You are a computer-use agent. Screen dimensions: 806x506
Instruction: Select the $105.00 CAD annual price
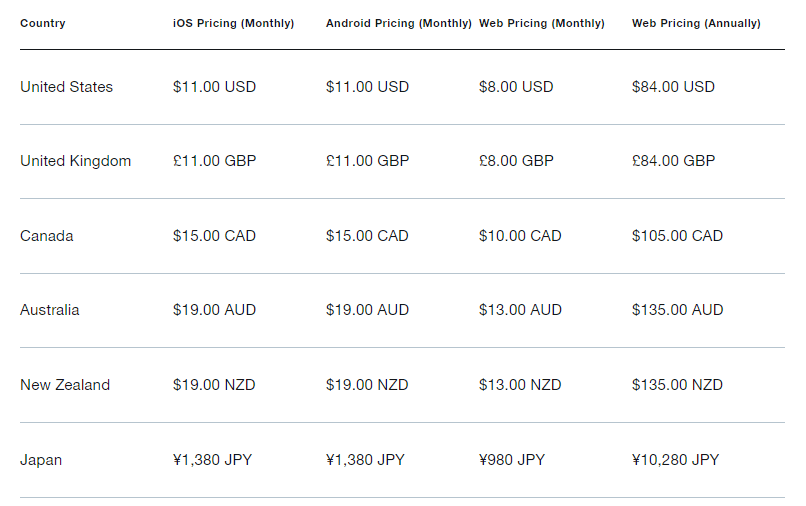point(677,236)
